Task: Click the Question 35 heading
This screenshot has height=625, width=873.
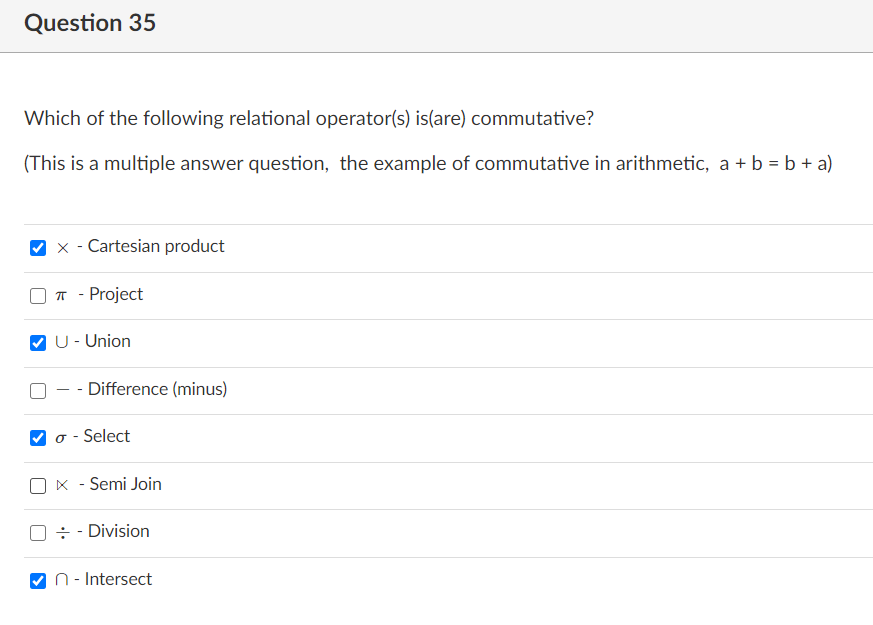Action: [x=90, y=23]
